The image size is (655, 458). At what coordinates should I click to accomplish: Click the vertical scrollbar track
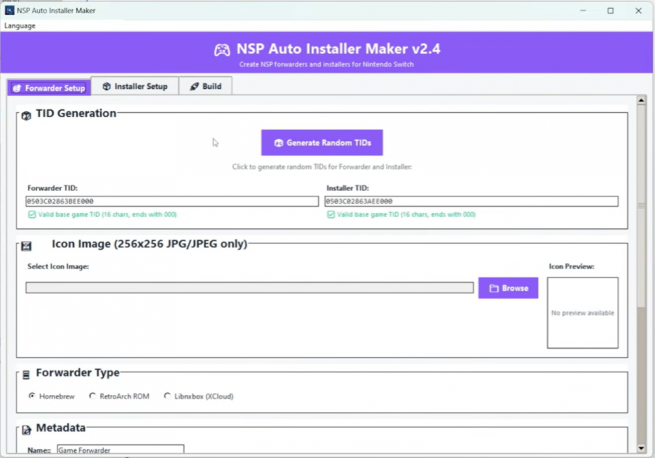click(x=641, y=376)
